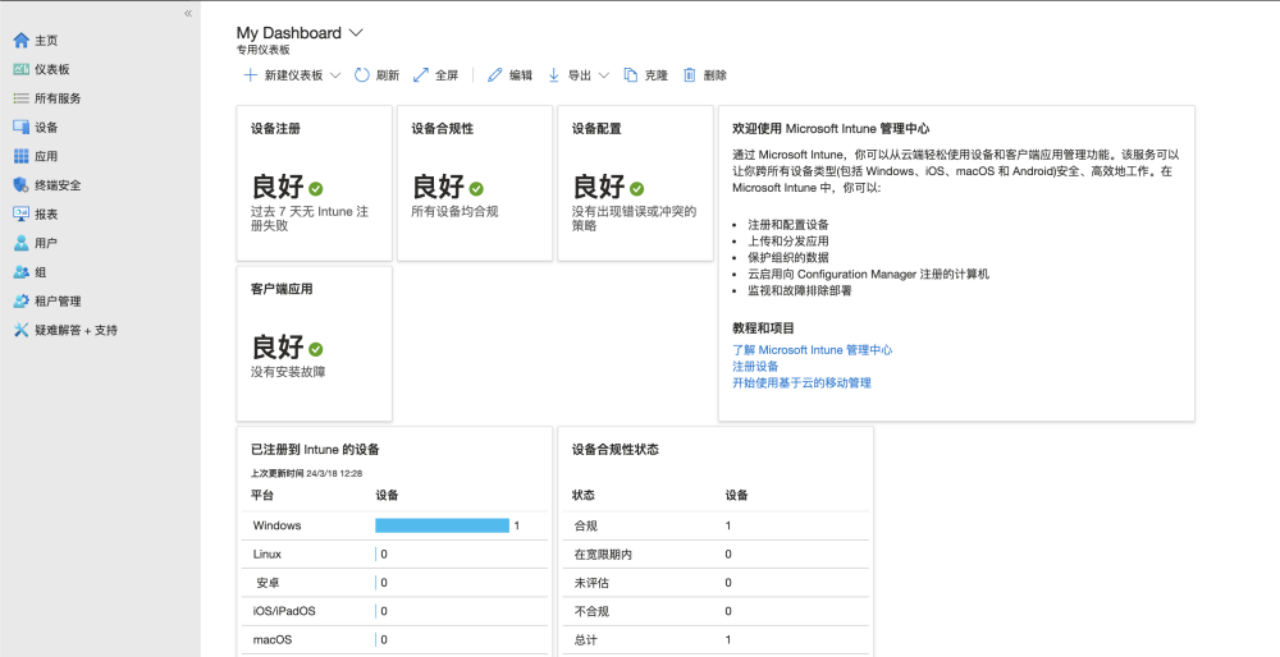Click the 疑难解答 + 支持 tools icon
Screen dimensions: 1280x657
tap(21, 330)
